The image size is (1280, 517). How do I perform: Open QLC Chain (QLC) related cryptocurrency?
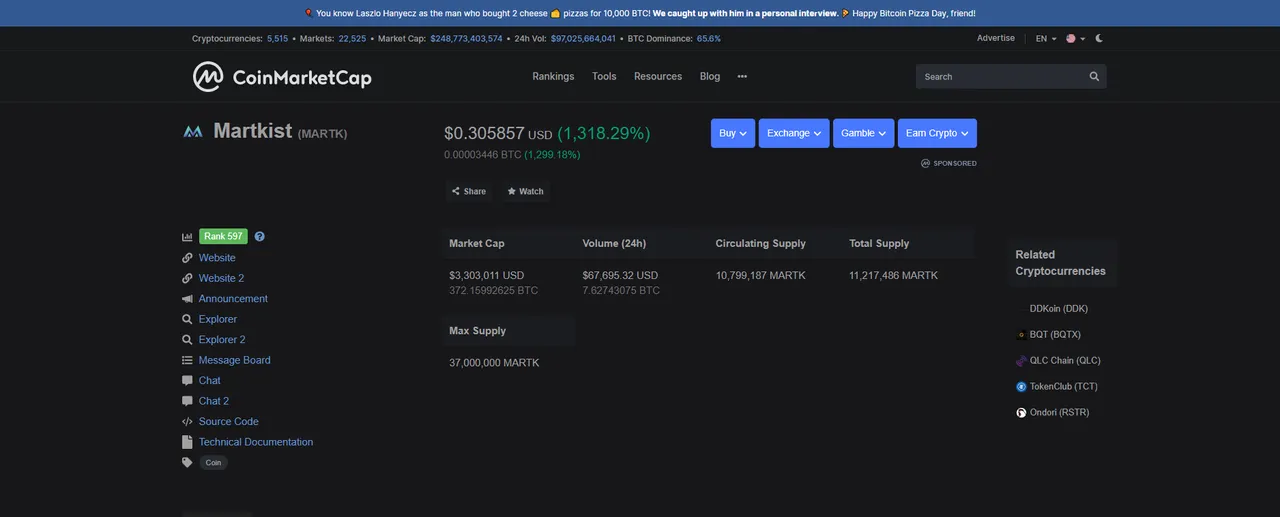coord(1065,361)
